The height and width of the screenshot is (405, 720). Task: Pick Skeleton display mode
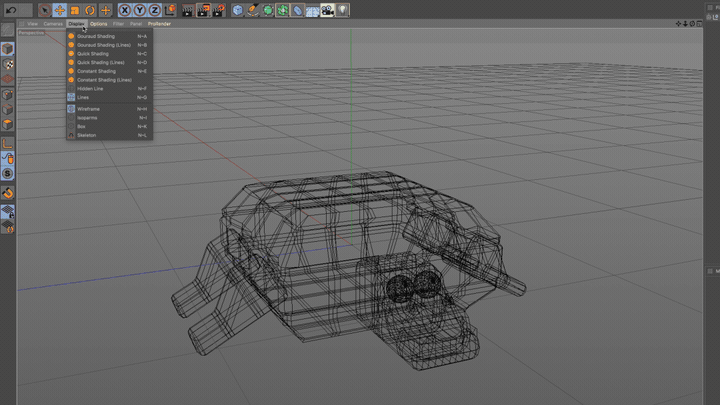pos(87,135)
